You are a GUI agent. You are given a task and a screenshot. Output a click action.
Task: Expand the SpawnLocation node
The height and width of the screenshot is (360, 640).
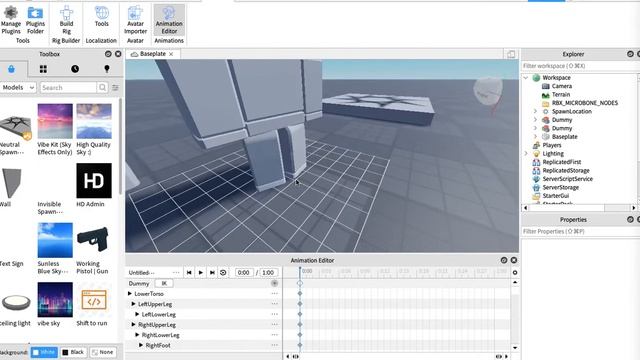535,111
